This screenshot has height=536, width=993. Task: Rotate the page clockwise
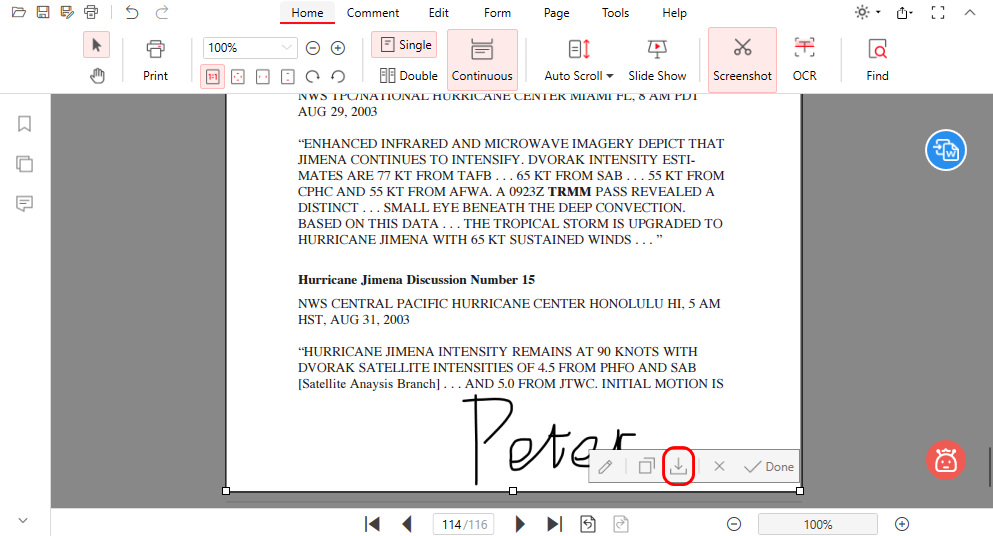click(313, 77)
